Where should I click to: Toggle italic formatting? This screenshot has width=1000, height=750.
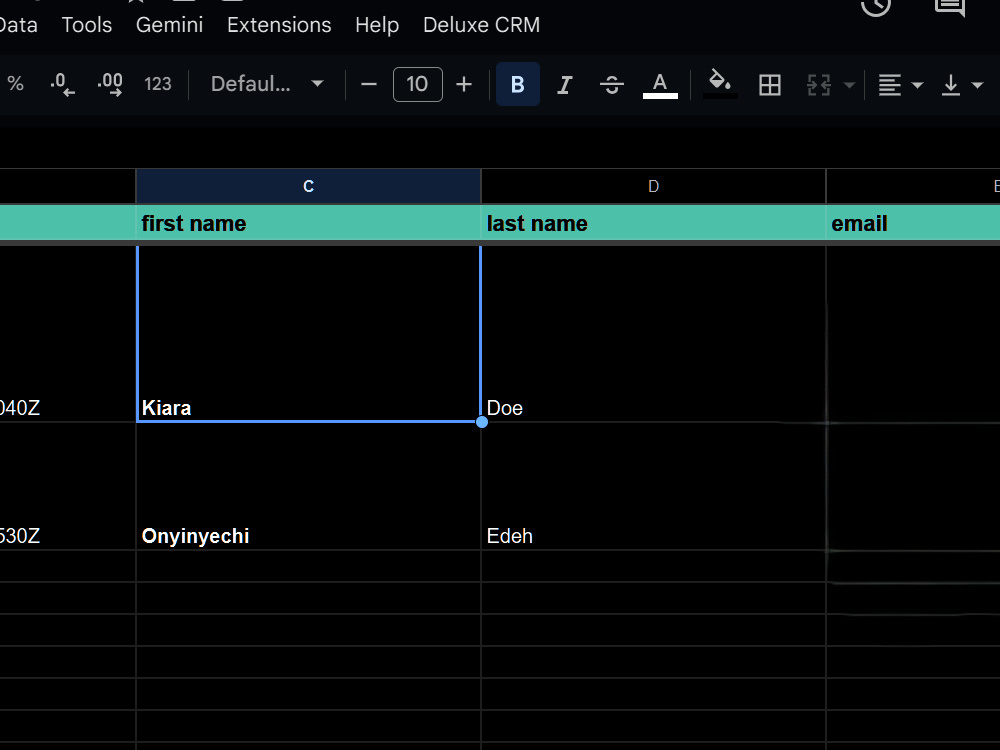564,84
